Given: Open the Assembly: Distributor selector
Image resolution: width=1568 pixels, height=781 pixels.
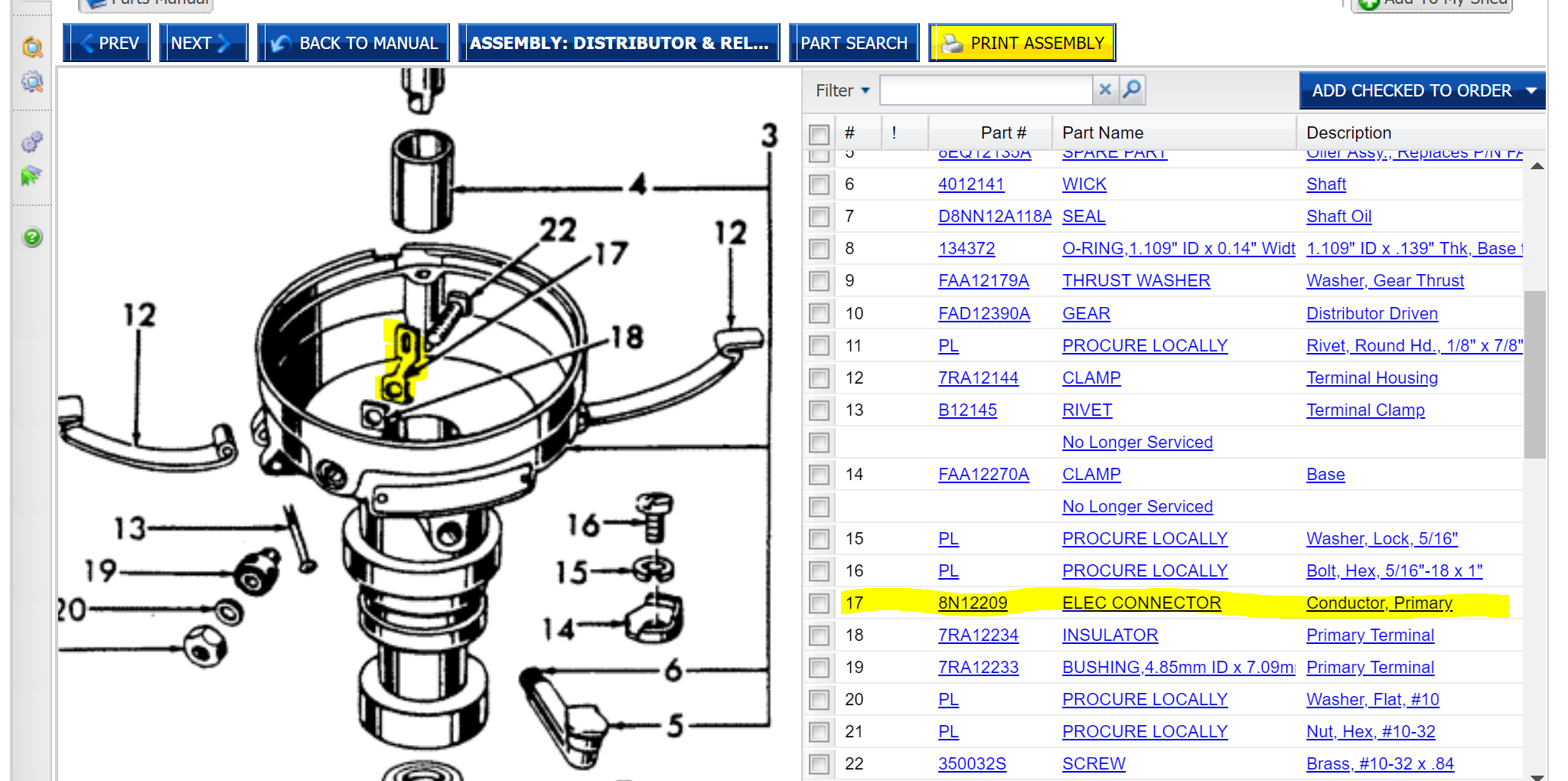Looking at the screenshot, I should coord(618,43).
